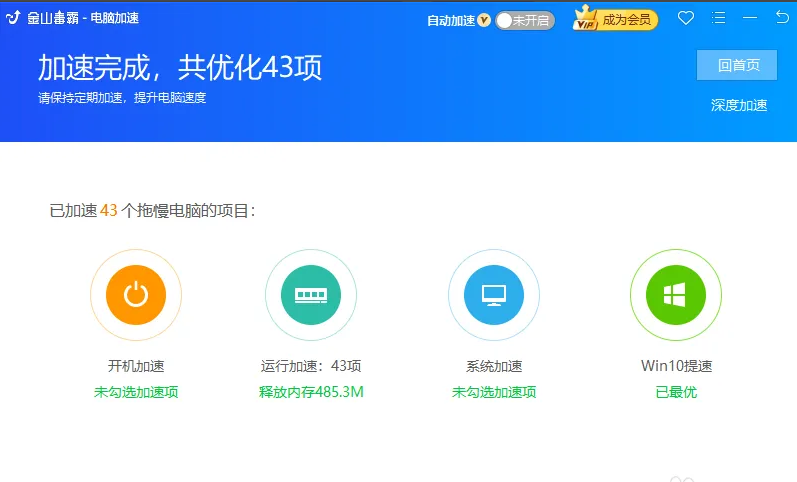797x482 pixels.
Task: Open the main menu list icon
Action: tap(718, 19)
